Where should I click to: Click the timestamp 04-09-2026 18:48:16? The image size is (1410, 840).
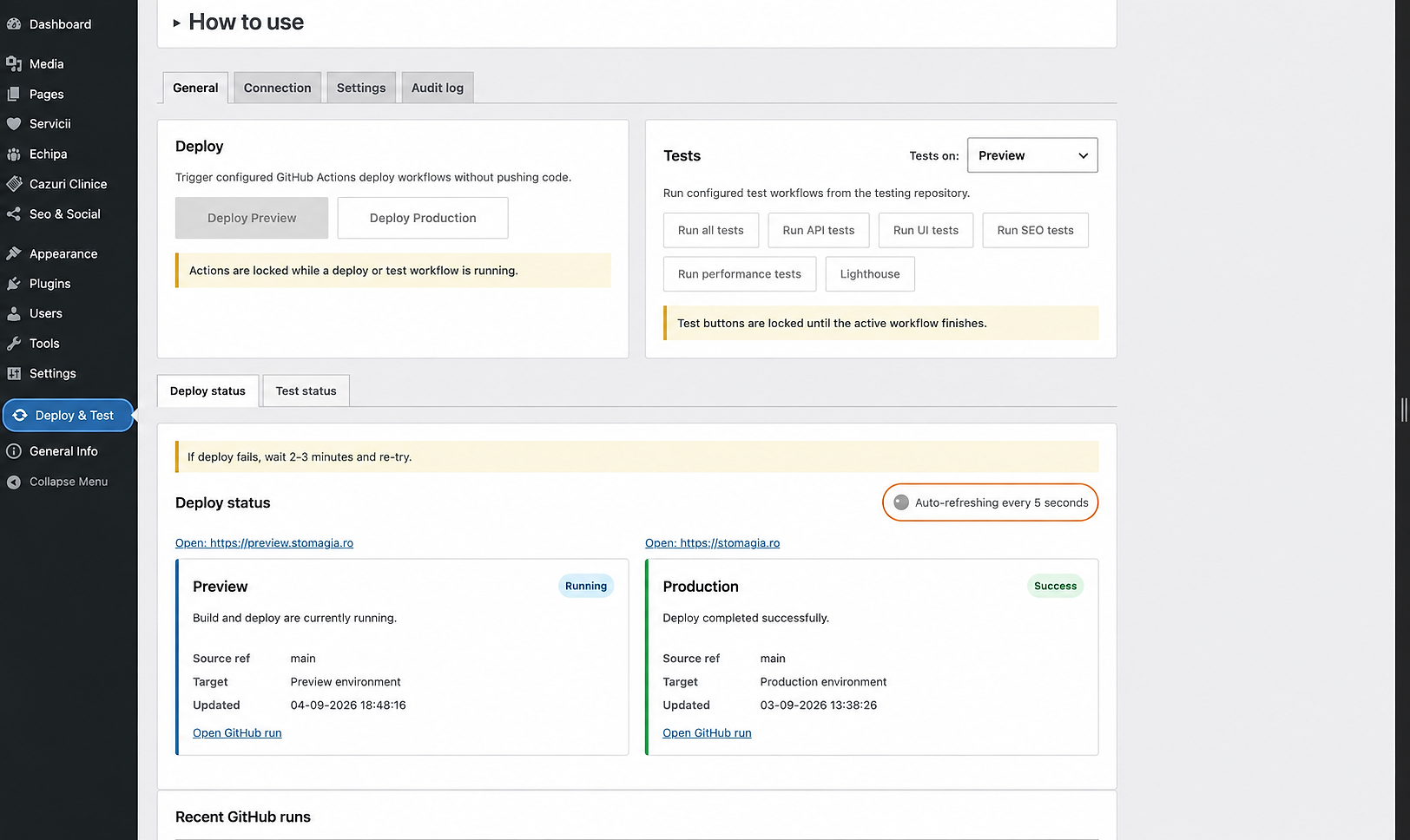point(348,705)
